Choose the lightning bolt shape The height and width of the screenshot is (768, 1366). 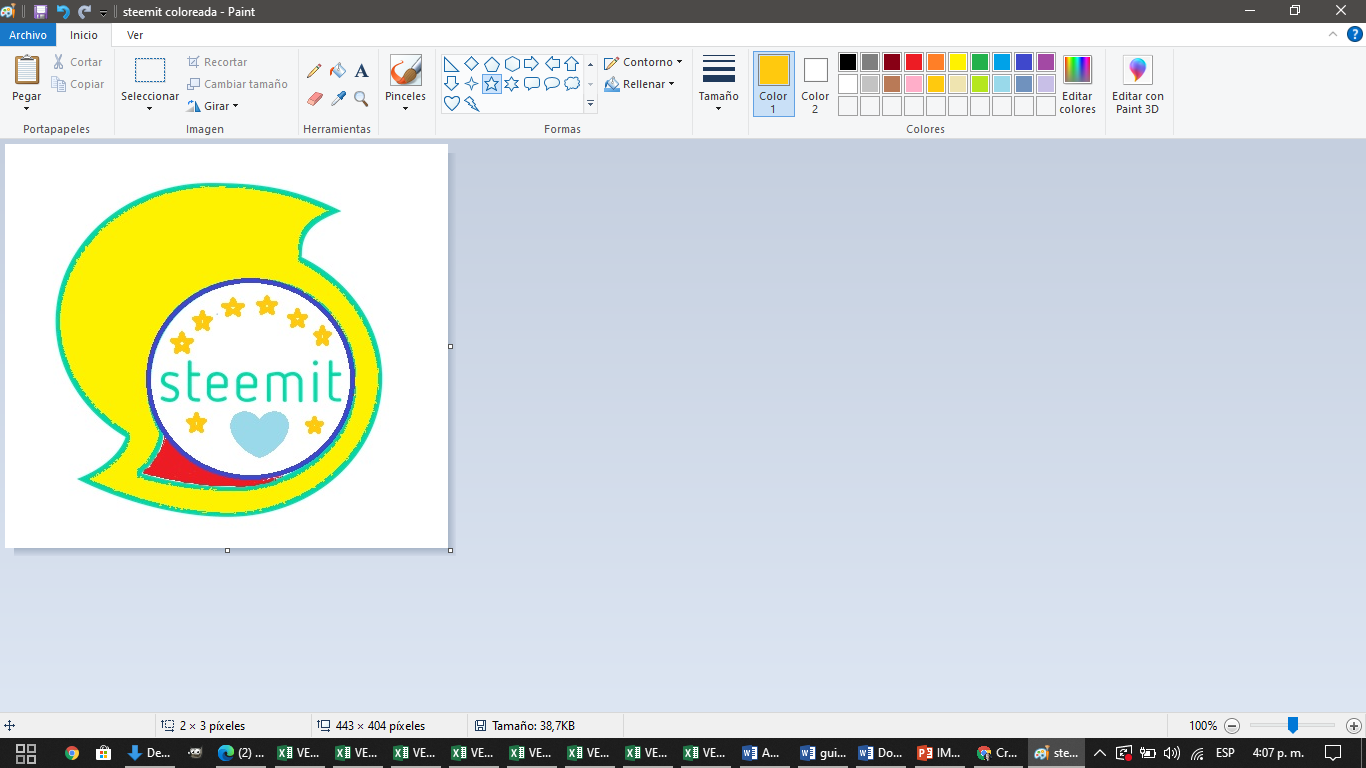point(472,103)
